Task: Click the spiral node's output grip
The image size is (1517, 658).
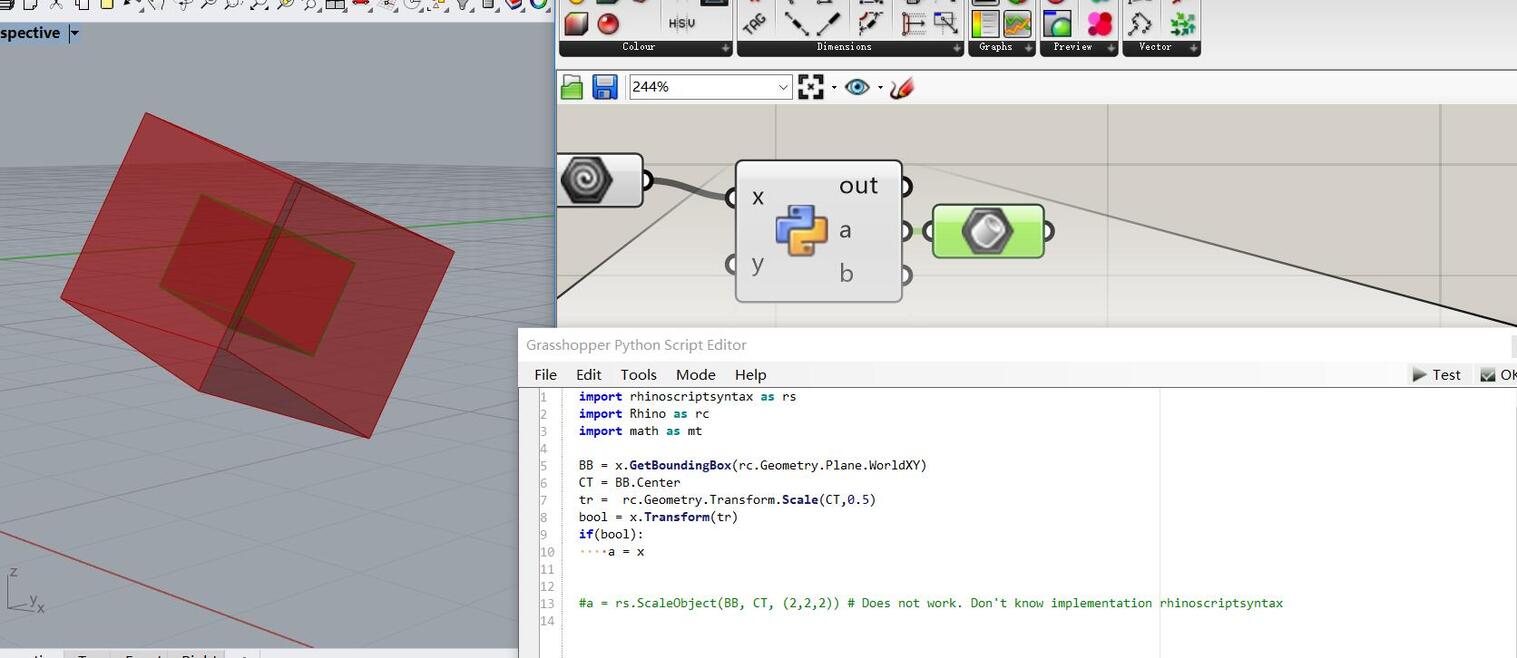Action: pyautogui.click(x=647, y=181)
